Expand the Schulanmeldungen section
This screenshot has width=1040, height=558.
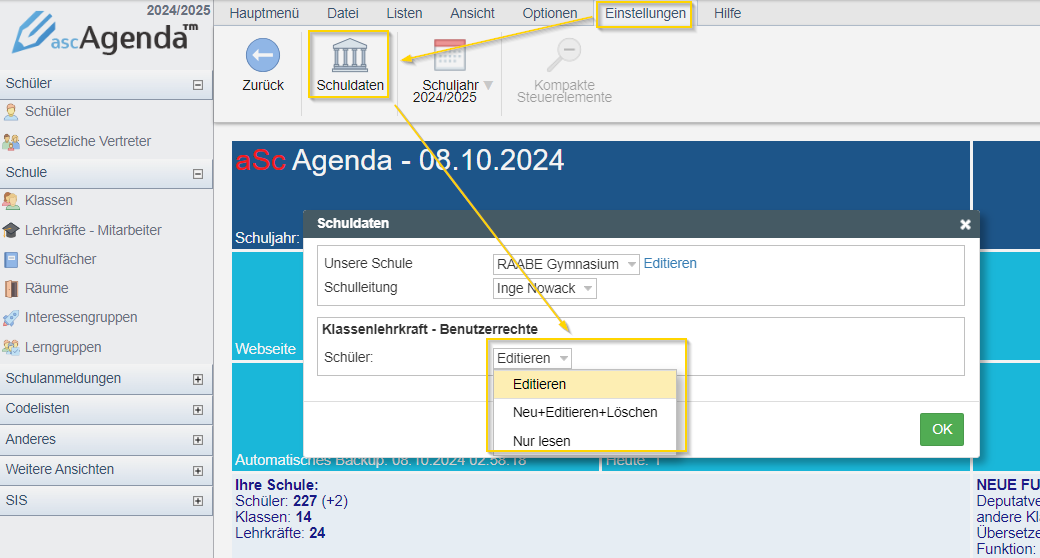(x=198, y=380)
